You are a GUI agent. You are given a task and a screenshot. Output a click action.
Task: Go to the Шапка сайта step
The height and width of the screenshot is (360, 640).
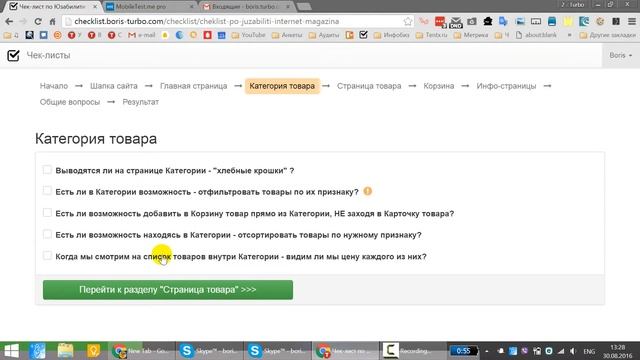coord(114,86)
